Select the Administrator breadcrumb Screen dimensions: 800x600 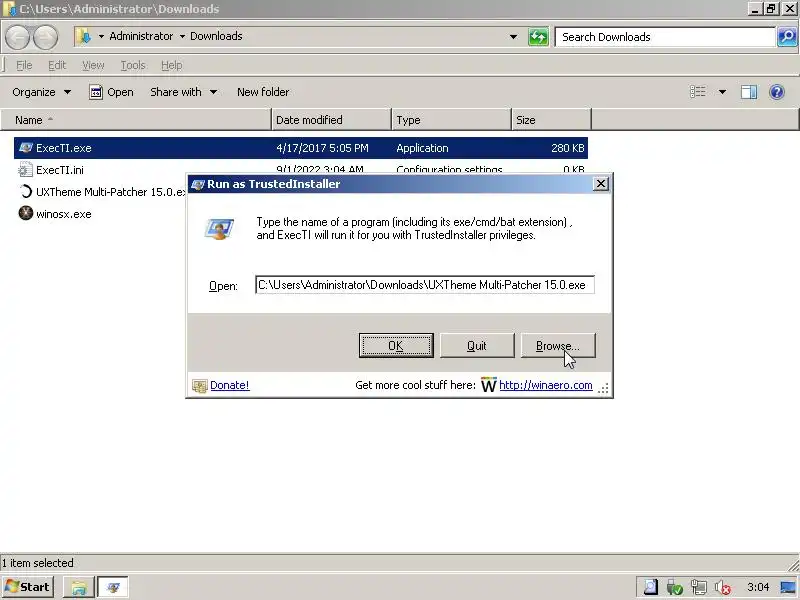pos(141,36)
